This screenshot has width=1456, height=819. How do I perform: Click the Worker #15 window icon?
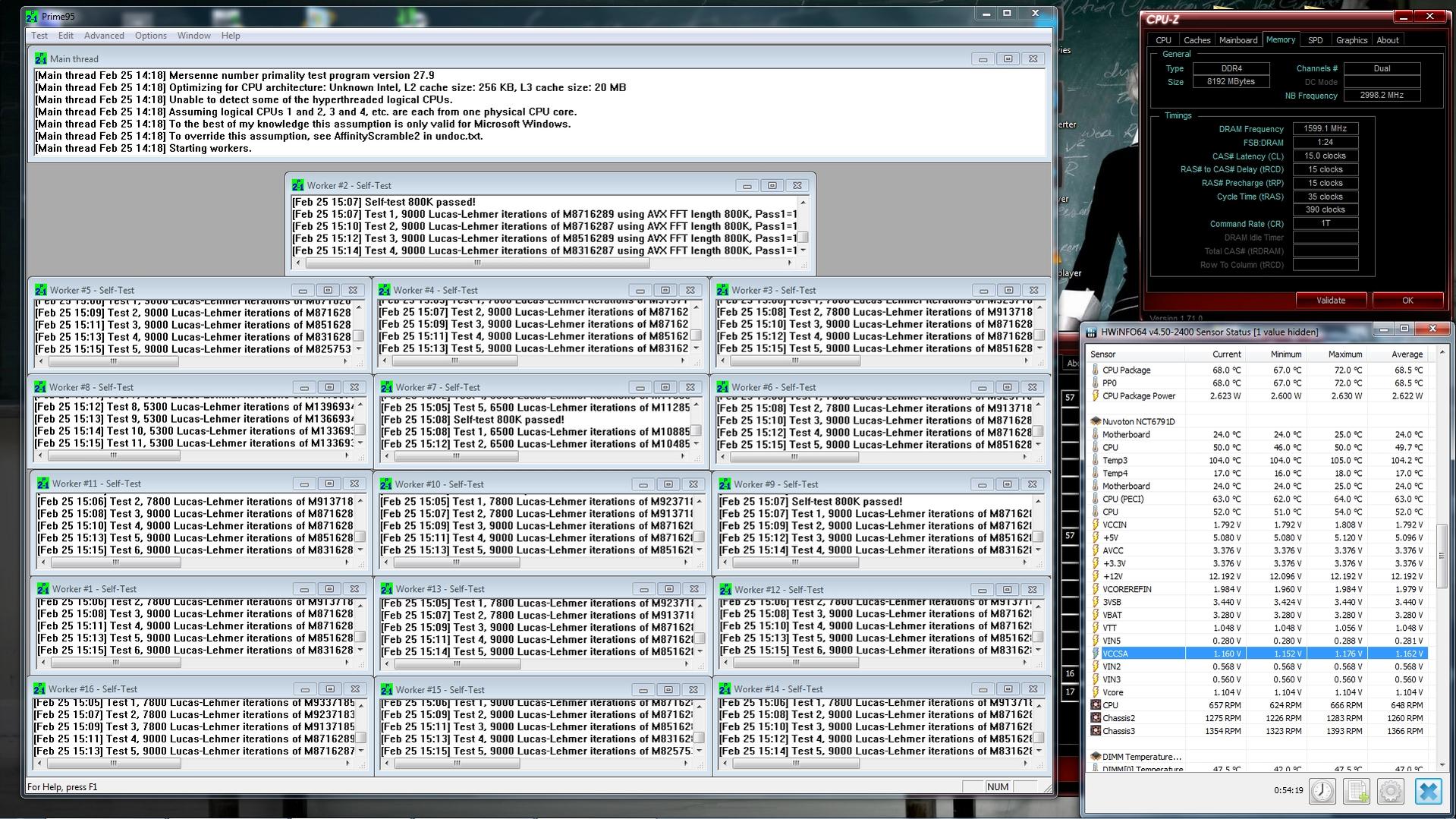pos(386,690)
